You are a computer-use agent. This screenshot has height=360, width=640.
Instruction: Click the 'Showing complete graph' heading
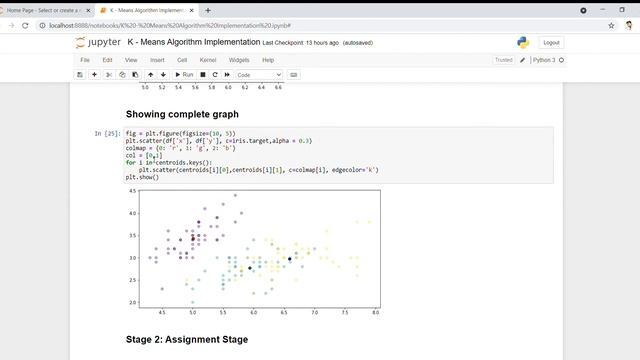182,114
